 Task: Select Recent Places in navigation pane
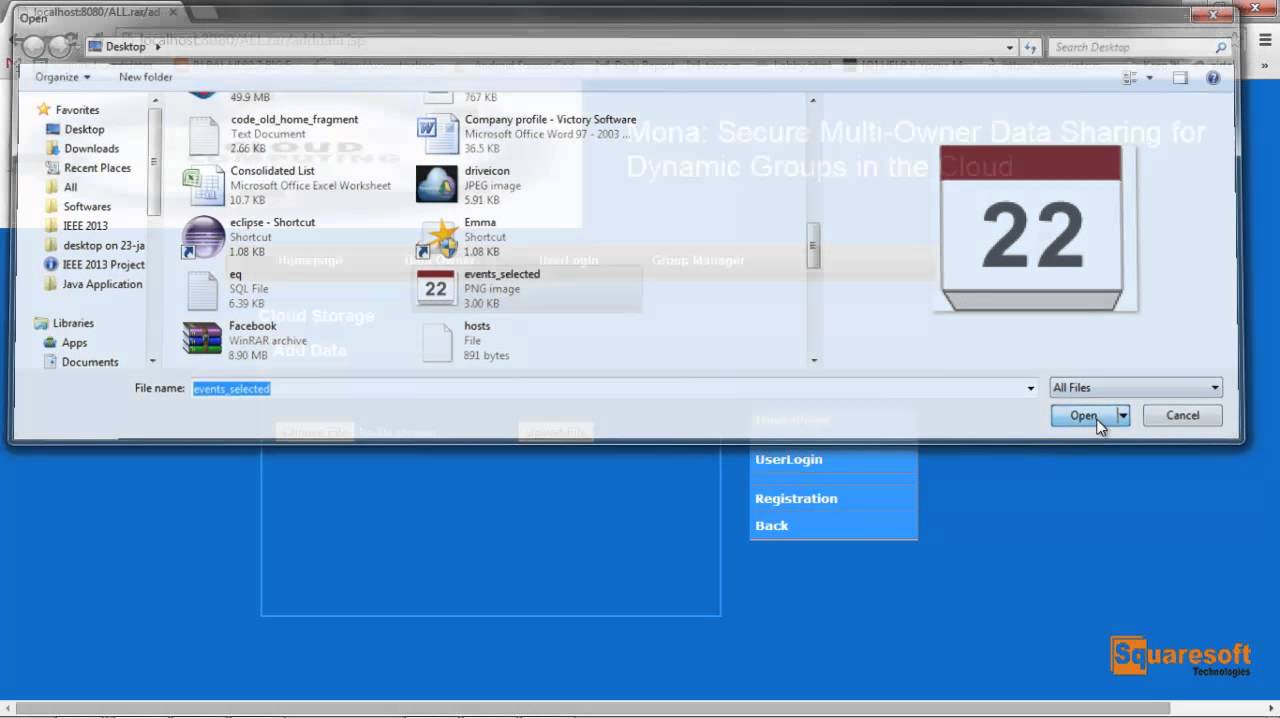(97, 168)
